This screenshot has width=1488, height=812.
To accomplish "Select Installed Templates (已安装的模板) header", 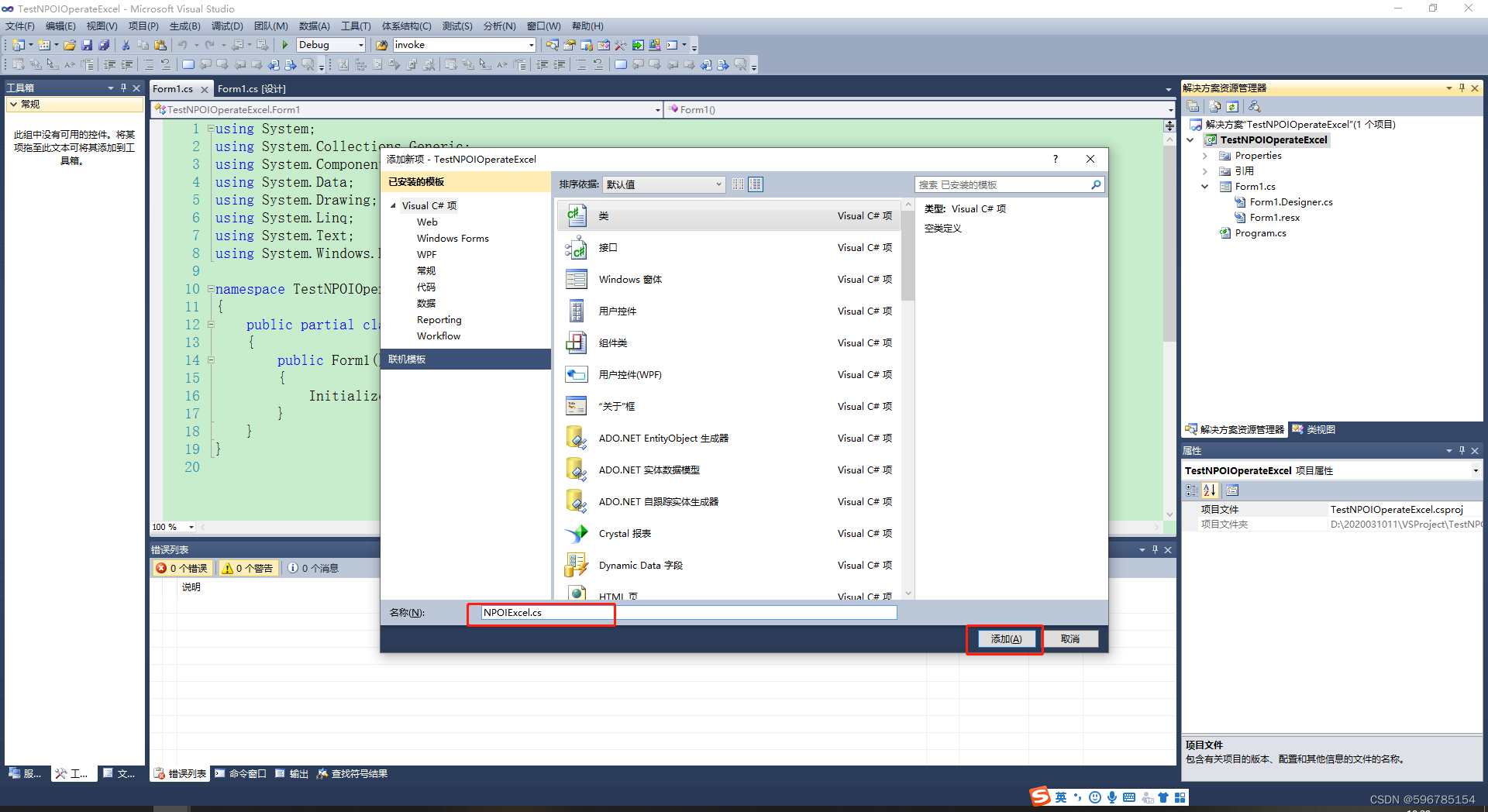I will (x=466, y=182).
